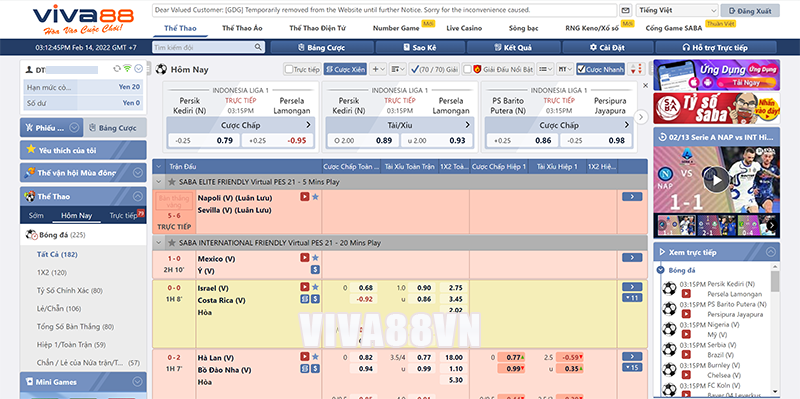Expand 11 more markets for Israel match
This screenshot has height=399, width=800.
click(632, 297)
